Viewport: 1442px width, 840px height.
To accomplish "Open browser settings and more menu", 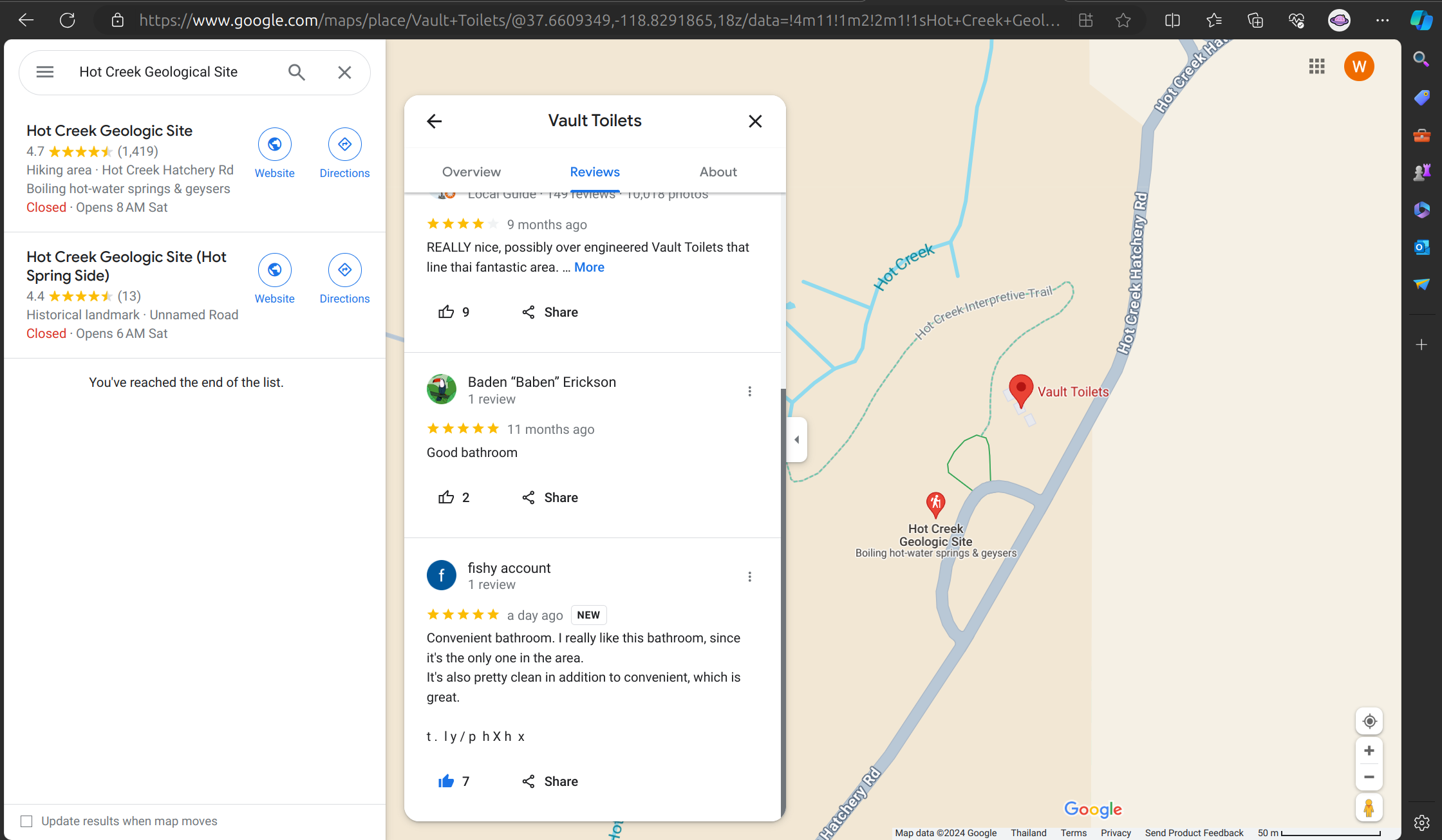I will click(1382, 21).
